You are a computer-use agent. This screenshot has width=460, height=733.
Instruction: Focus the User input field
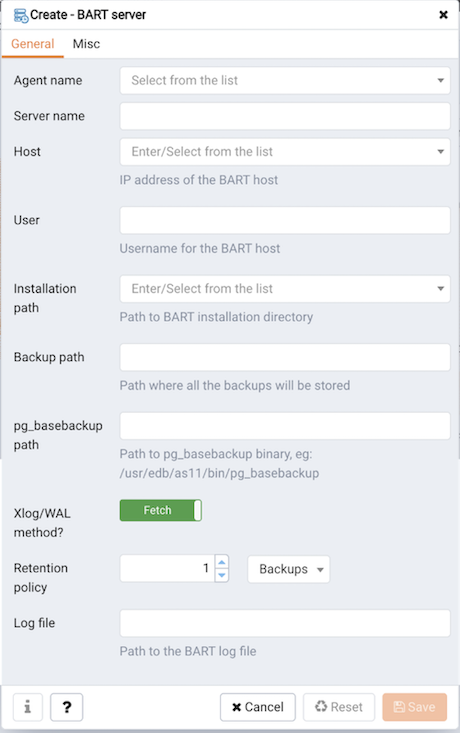(285, 220)
